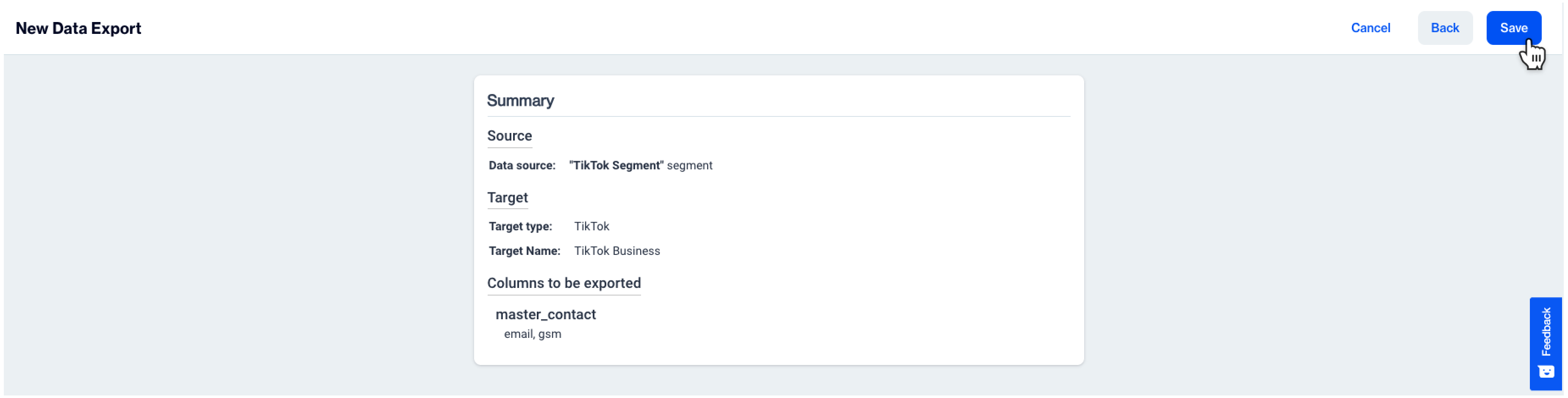This screenshot has width=1568, height=398.
Task: Click the word segment after the source name
Action: click(x=690, y=166)
